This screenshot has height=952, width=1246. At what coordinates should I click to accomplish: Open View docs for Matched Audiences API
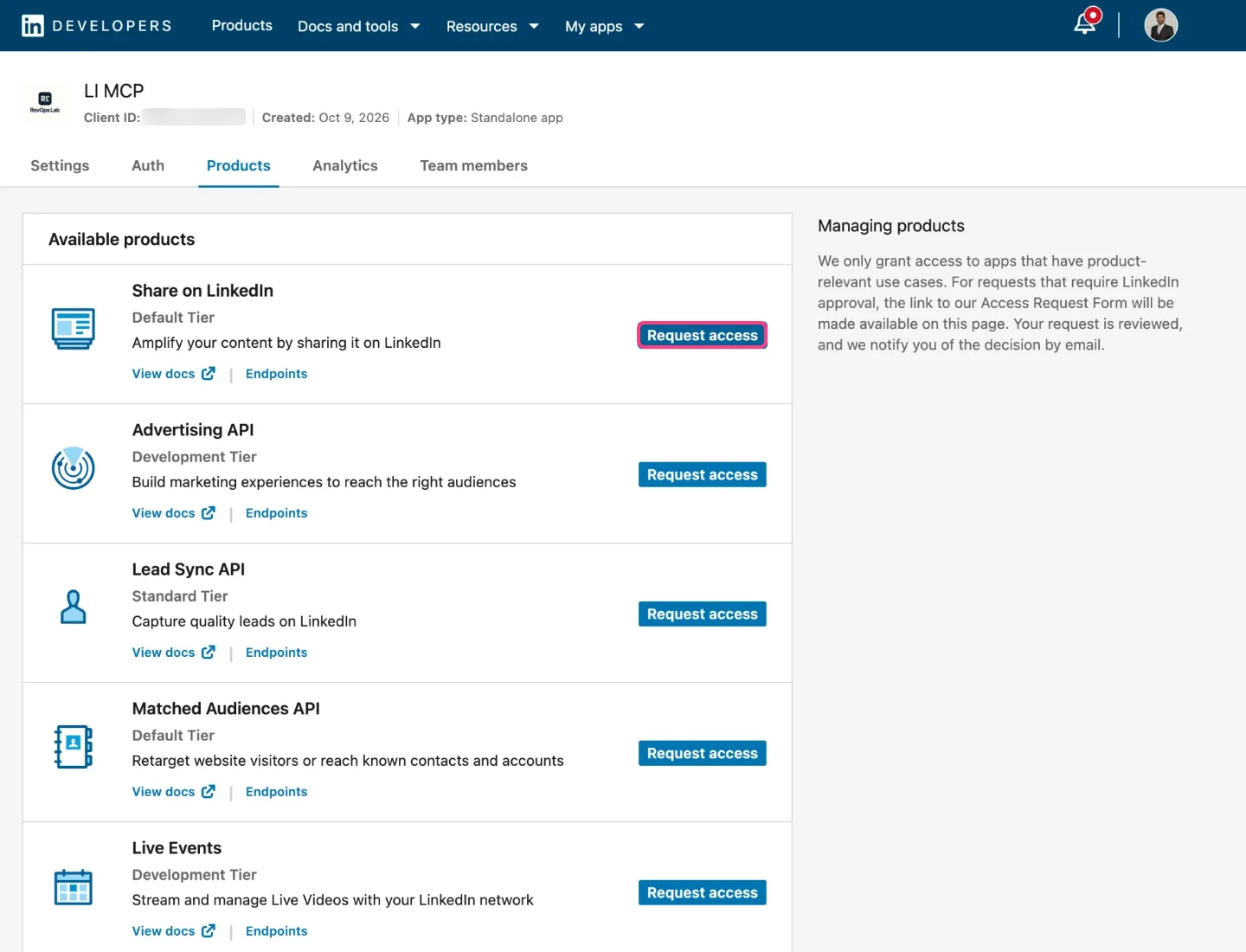click(x=164, y=792)
